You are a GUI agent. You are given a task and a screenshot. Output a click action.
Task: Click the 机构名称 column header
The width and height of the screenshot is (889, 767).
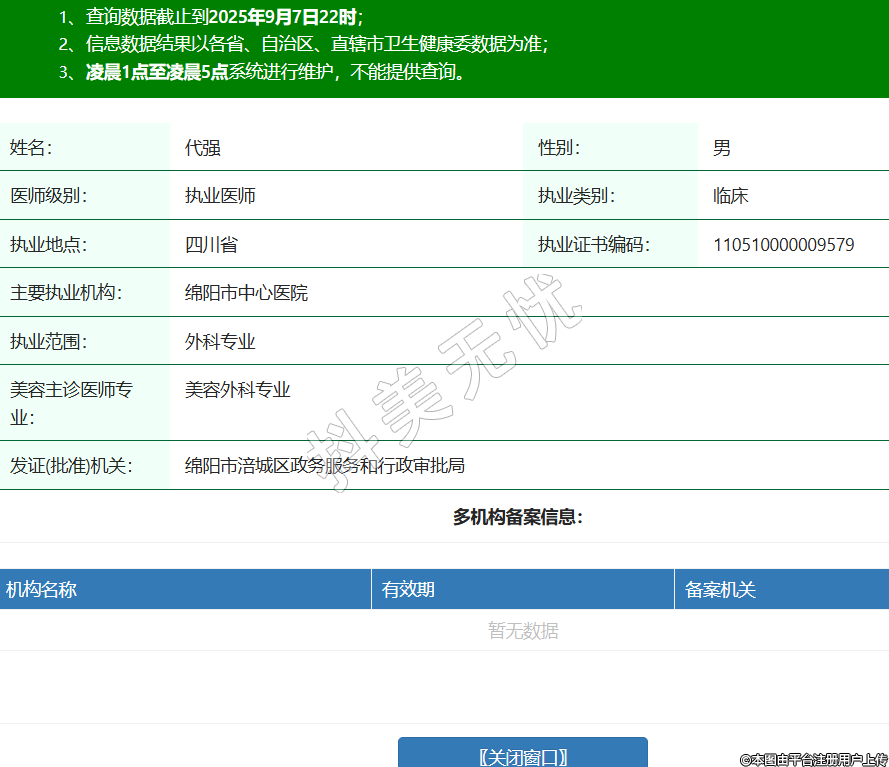pos(41,590)
